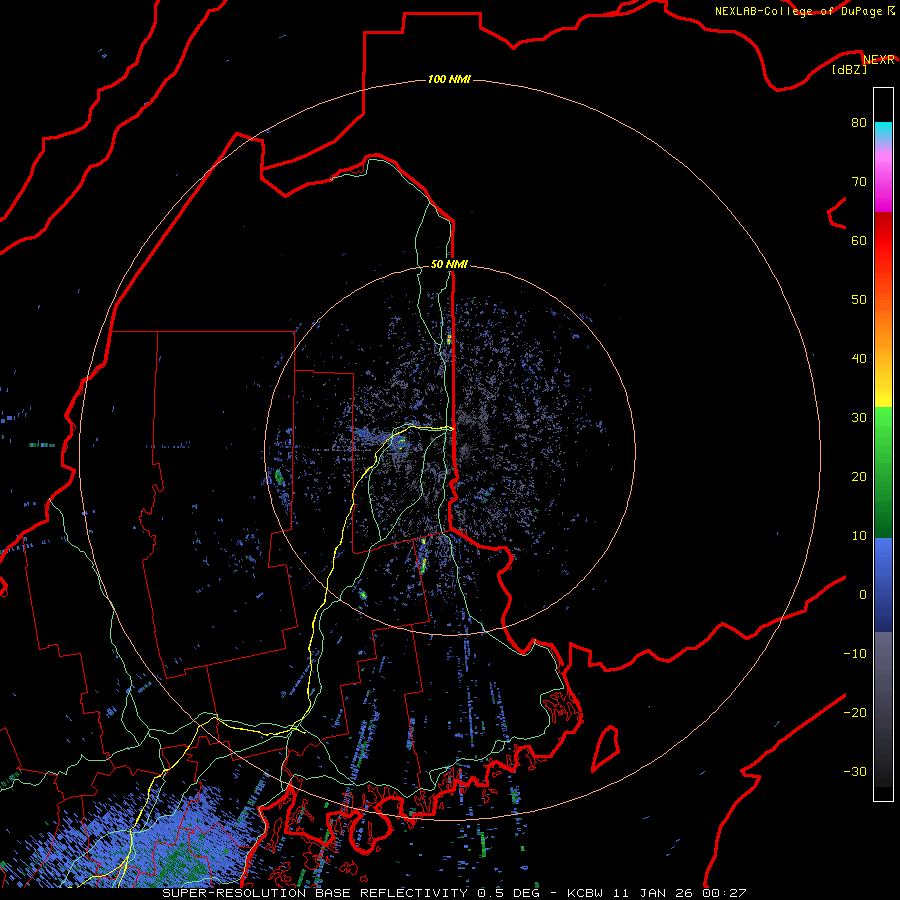Click the 40 value on the dBZ scale
The width and height of the screenshot is (900, 900).
point(859,359)
